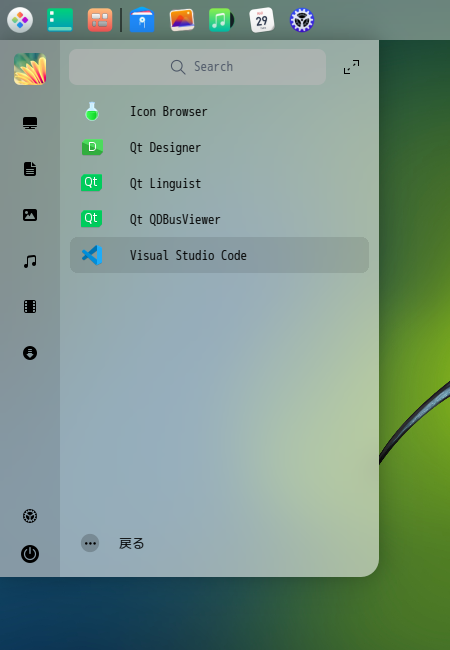450x650 pixels.
Task: Click the Search field in launcher
Action: [x=197, y=67]
